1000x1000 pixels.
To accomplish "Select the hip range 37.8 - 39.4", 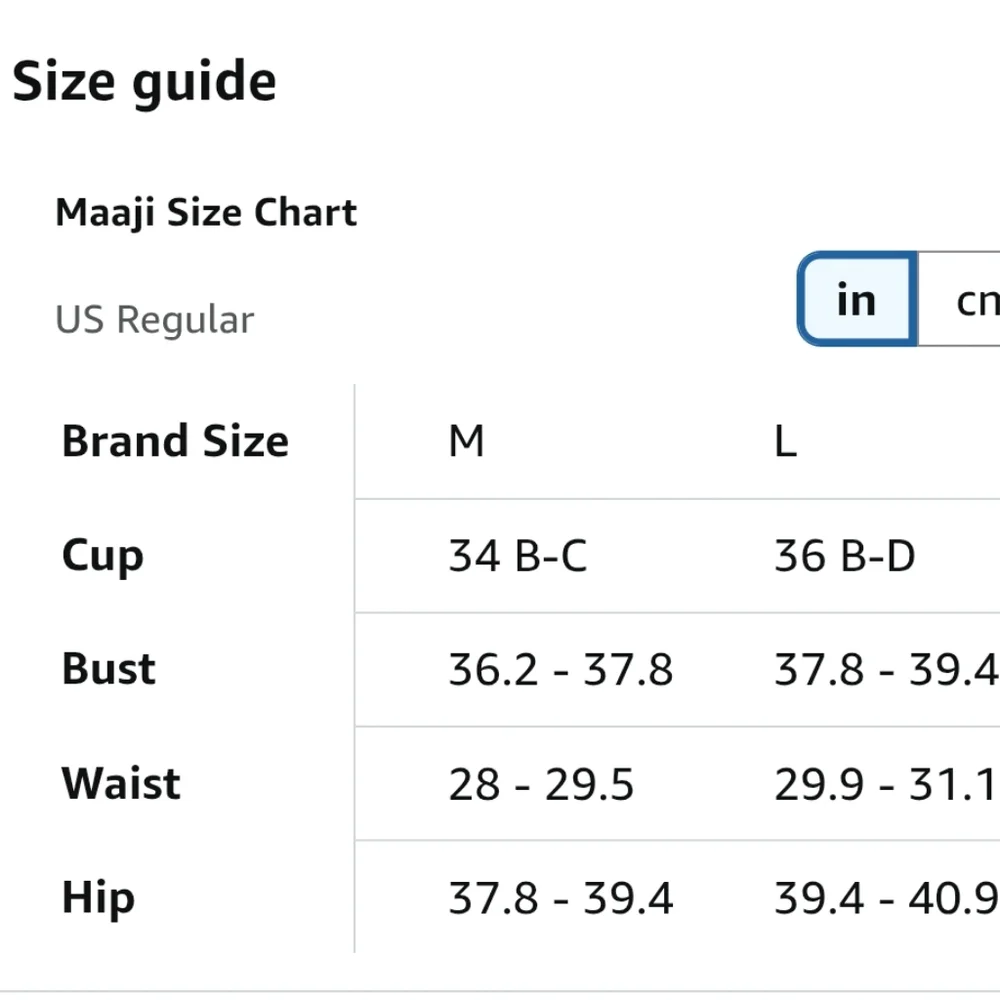I will [x=562, y=897].
